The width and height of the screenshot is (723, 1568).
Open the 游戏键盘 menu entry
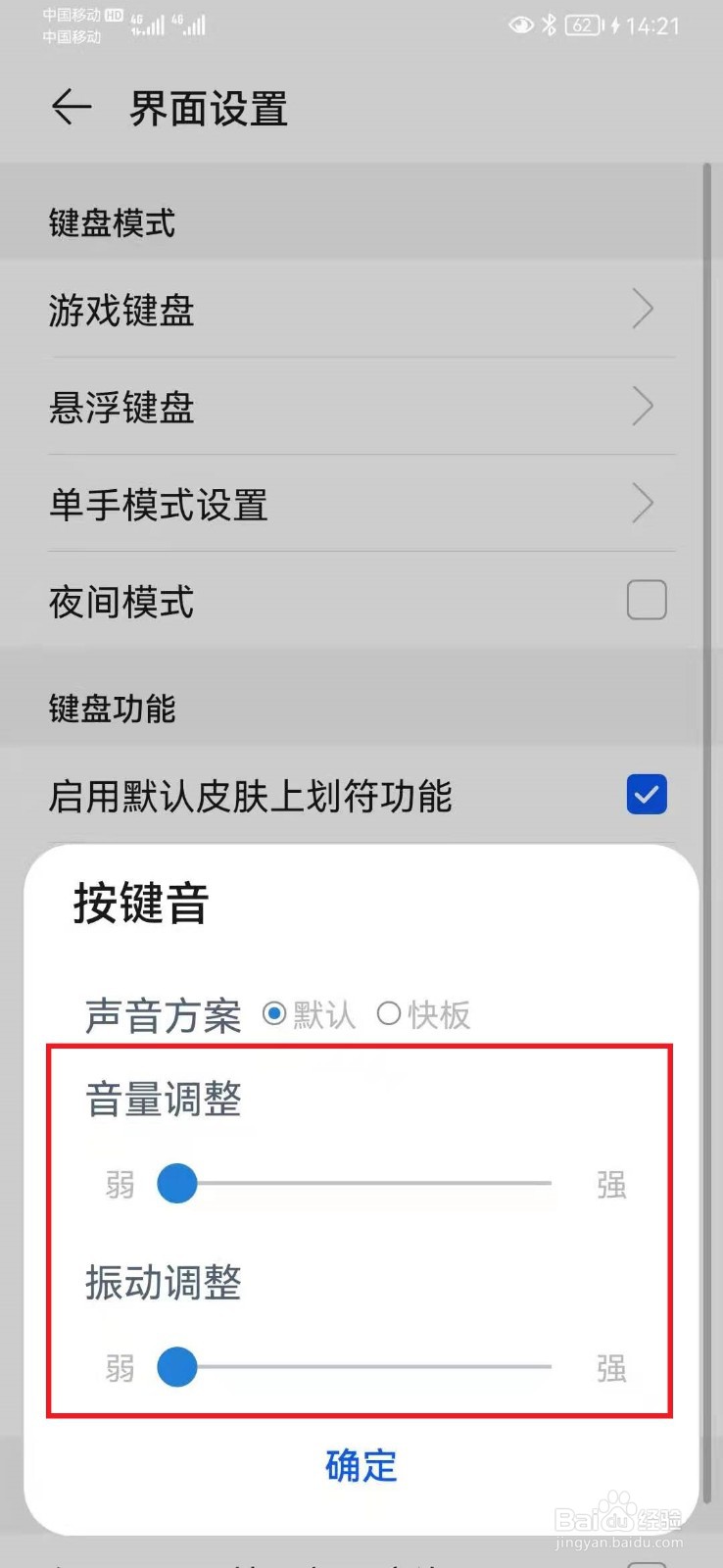(361, 310)
